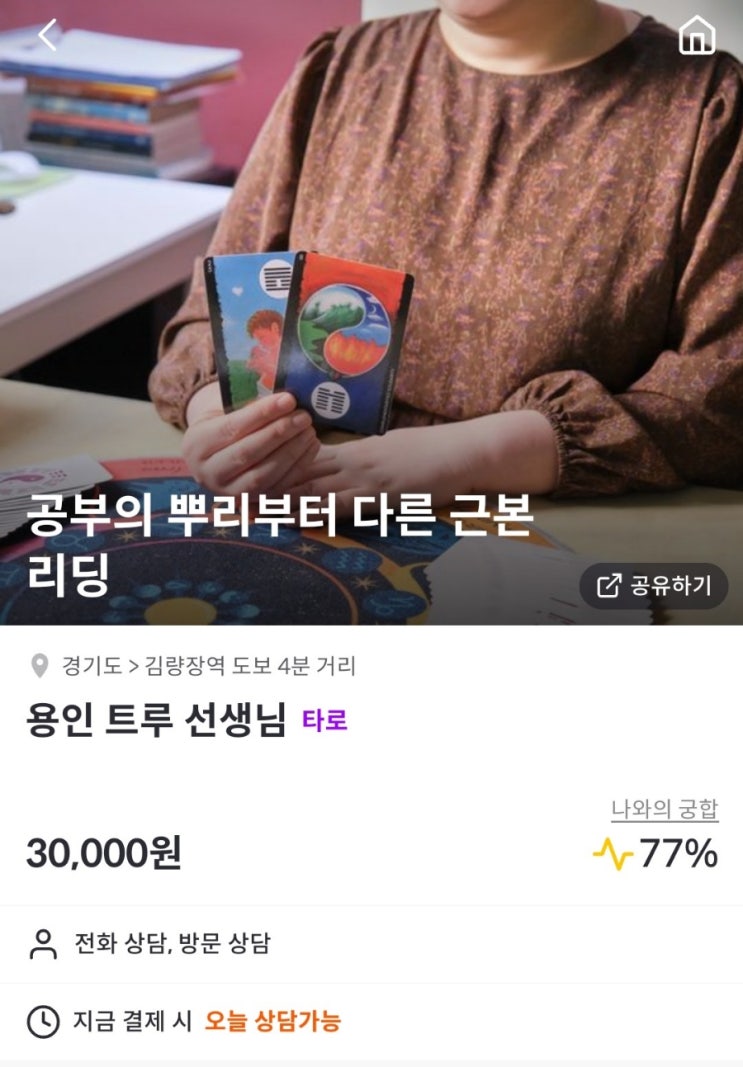
Task: Open the home icon
Action: point(697,35)
